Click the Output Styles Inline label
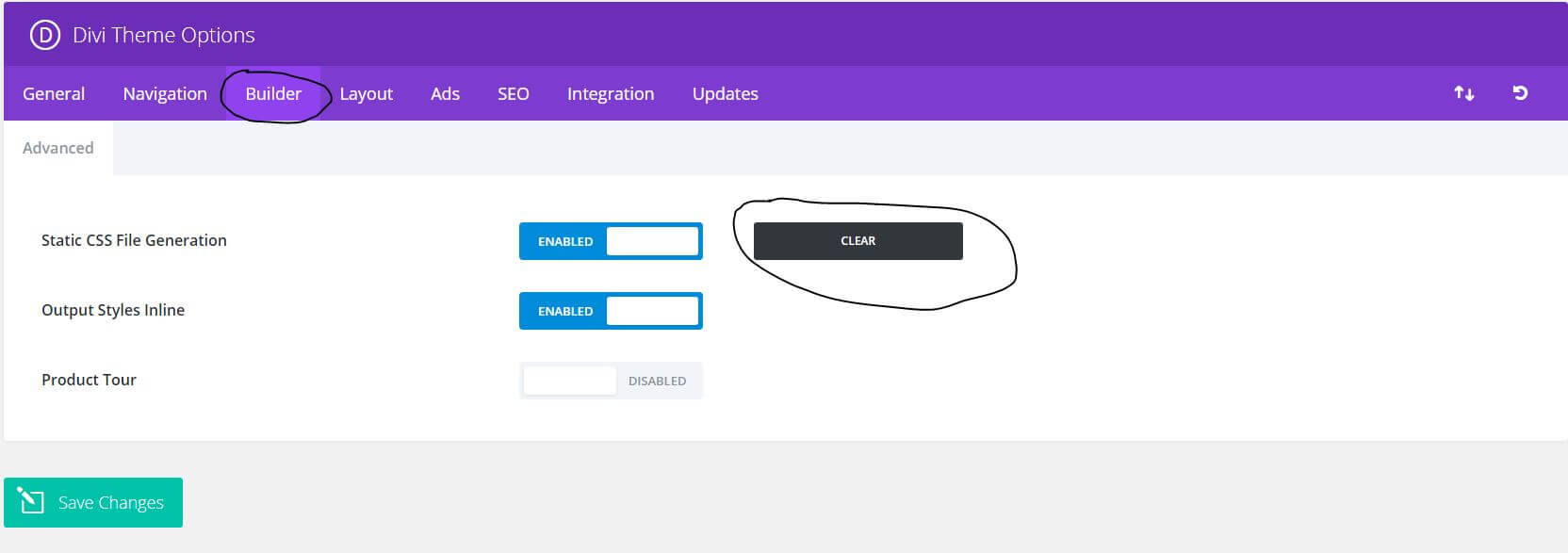This screenshot has height=553, width=1568. click(113, 310)
